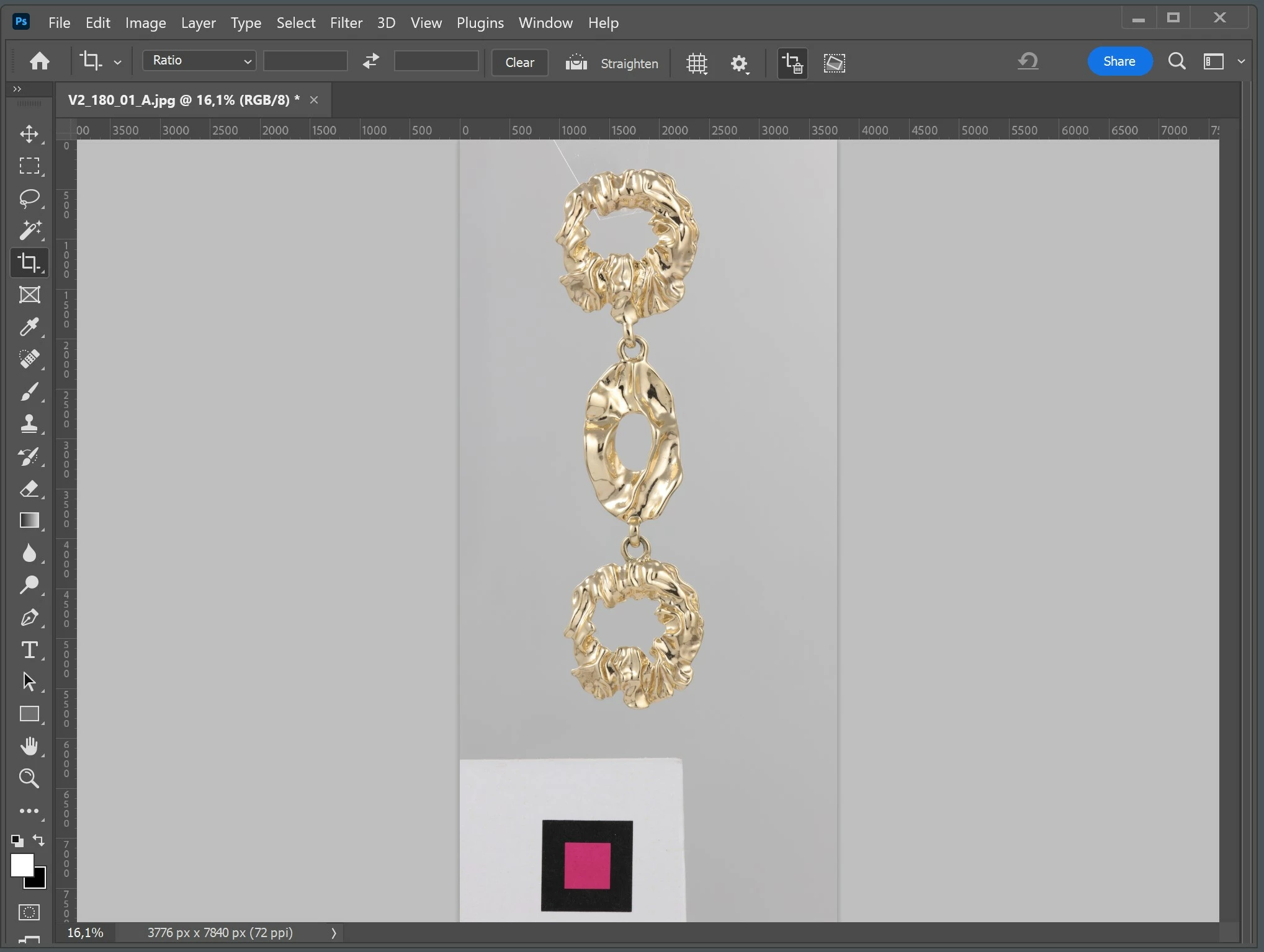Open the Layer menu
Image resolution: width=1264 pixels, height=952 pixels.
[x=198, y=23]
